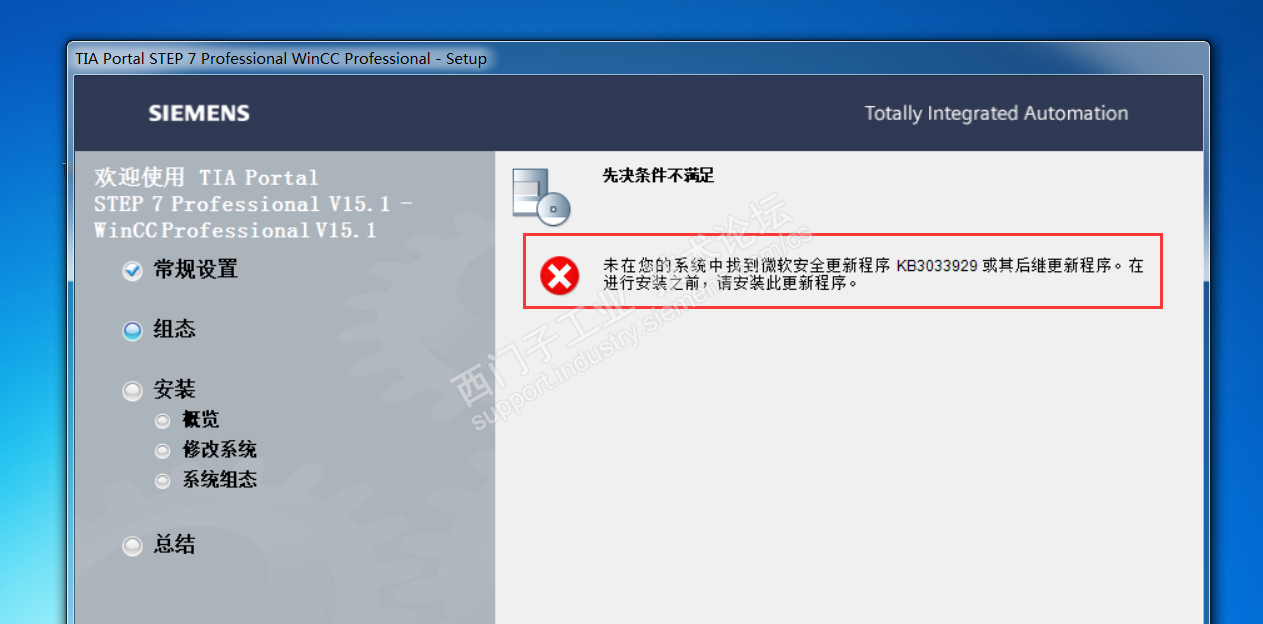Click the SIEMENS logo in the header

coord(199,113)
